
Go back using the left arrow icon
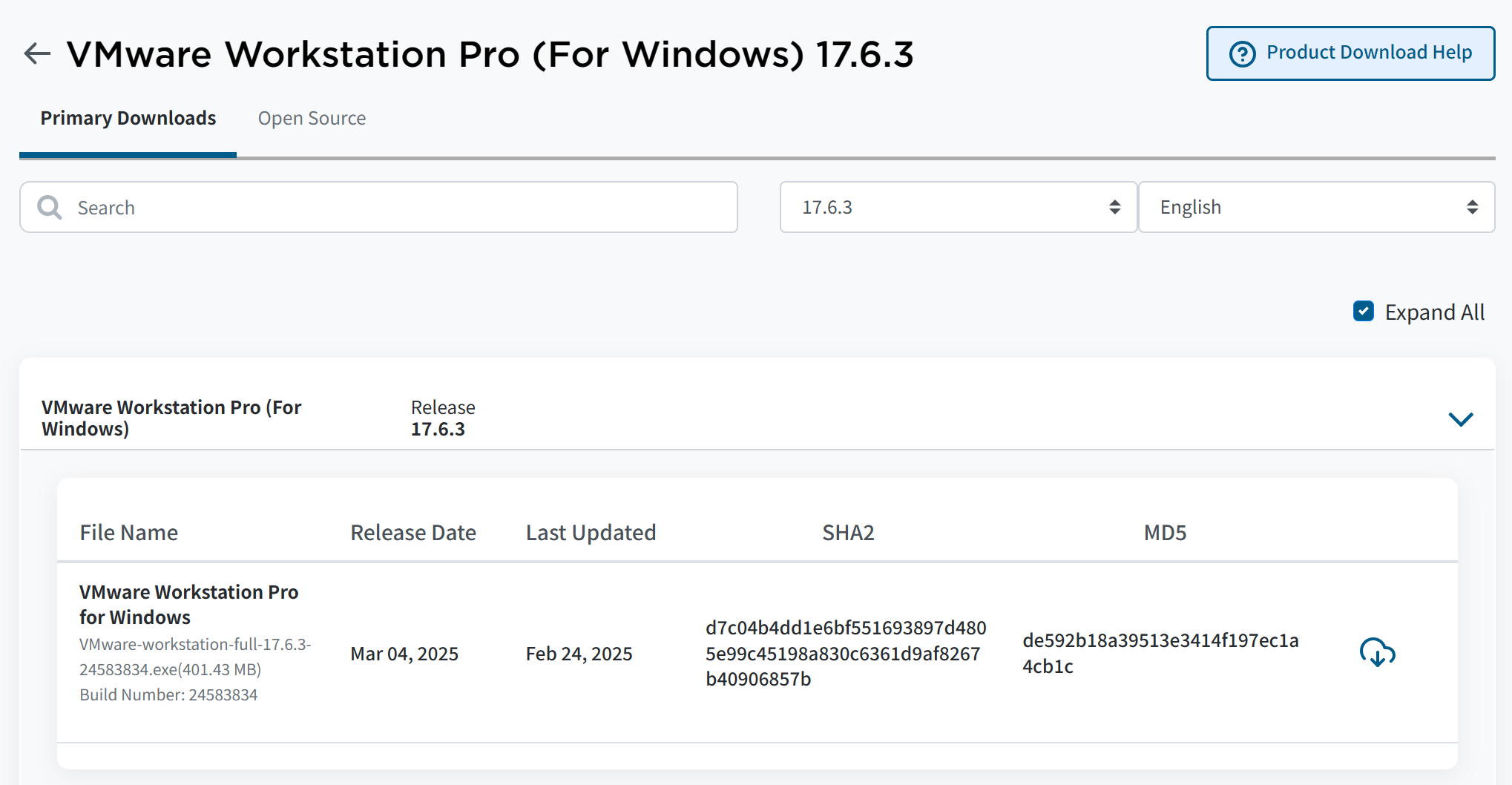(x=37, y=53)
